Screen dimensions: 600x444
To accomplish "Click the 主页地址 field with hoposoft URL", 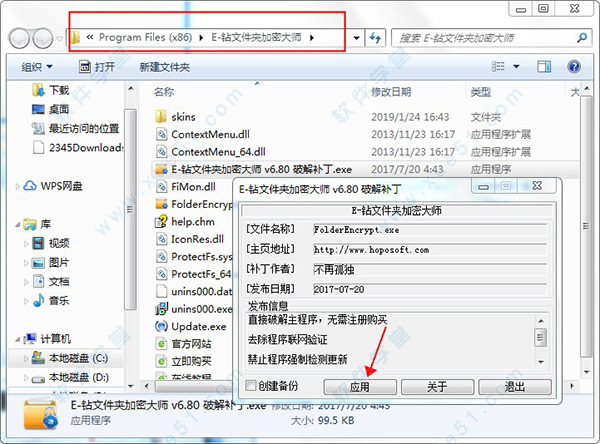I will [x=430, y=250].
